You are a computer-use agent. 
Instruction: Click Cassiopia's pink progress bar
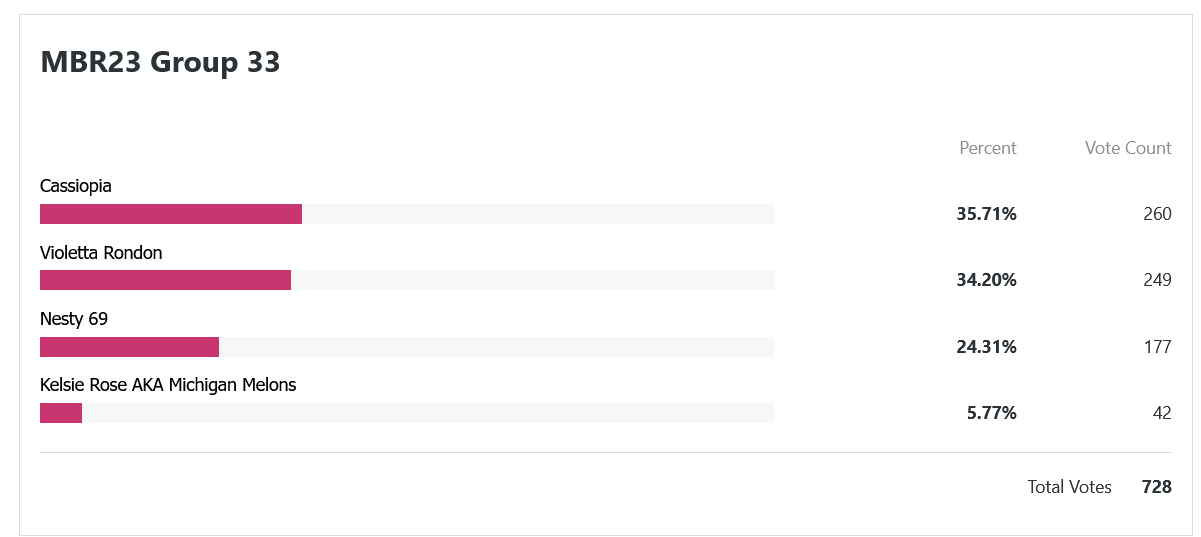[x=171, y=214]
